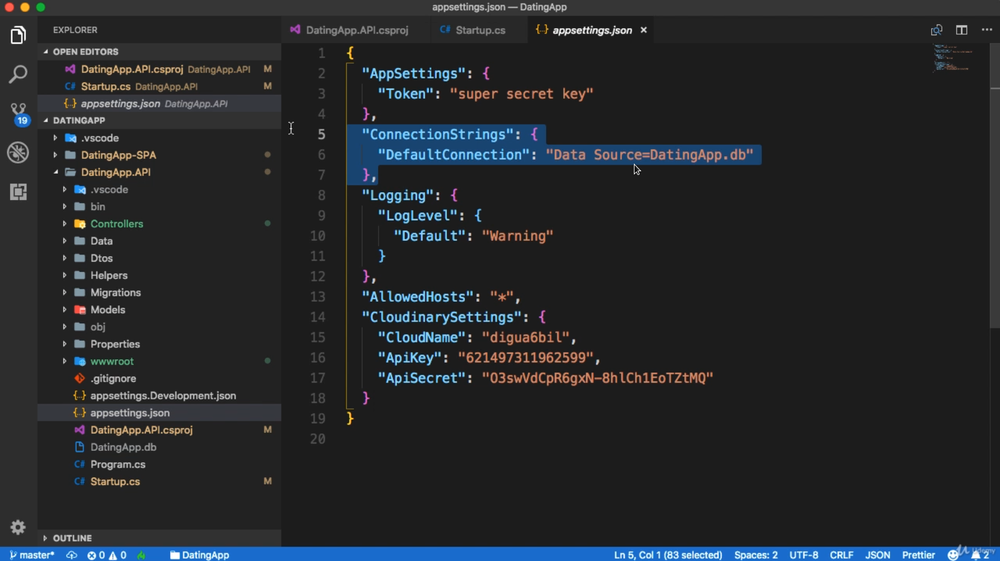The image size is (1000, 561).
Task: Click the "Warning" value on line 10
Action: click(517, 236)
